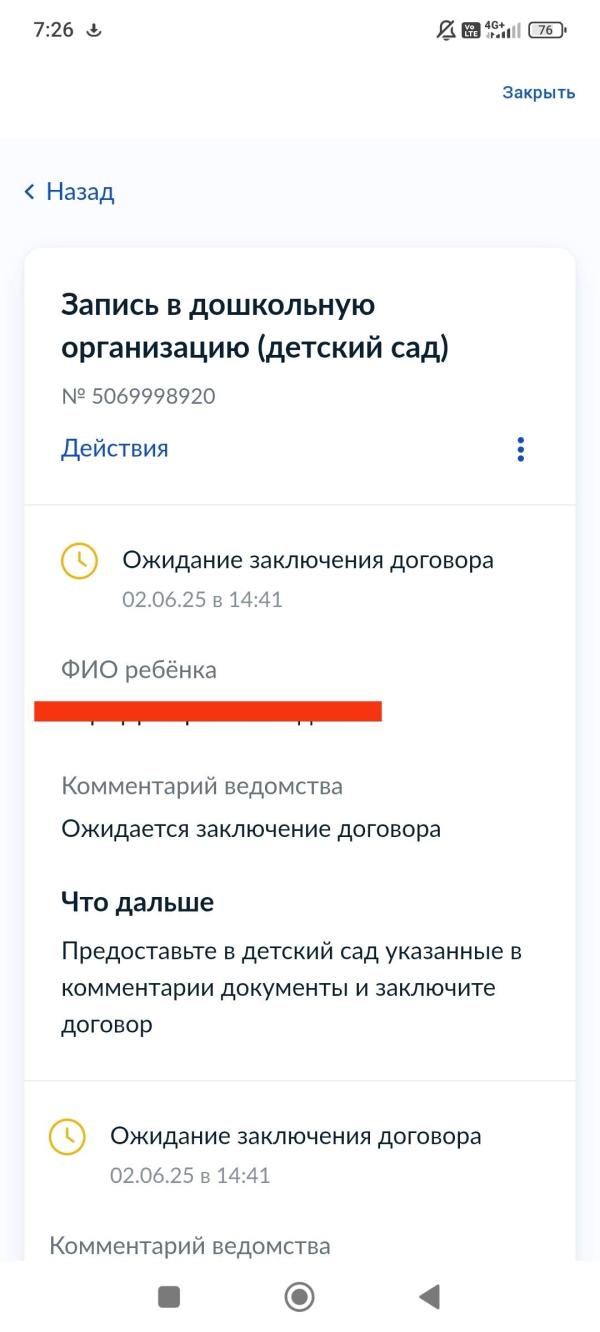The width and height of the screenshot is (600, 1332).
Task: Tap the Android recent apps square
Action: coord(169,1297)
